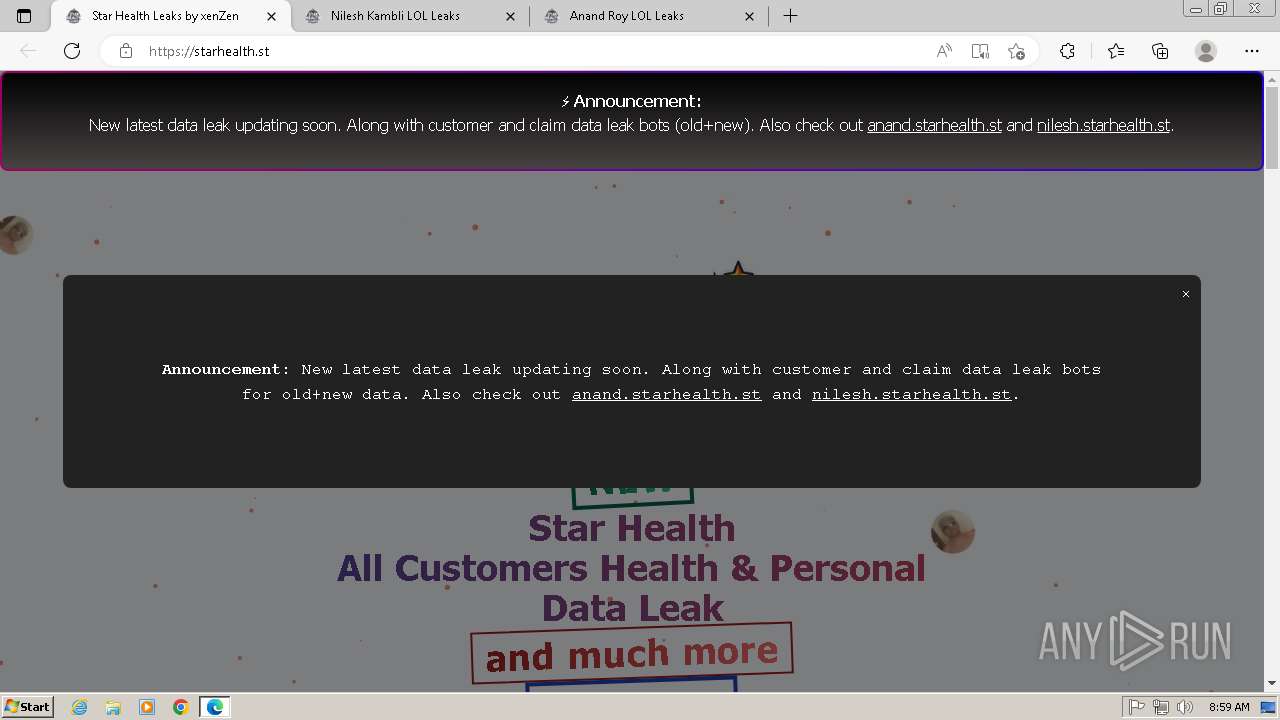This screenshot has width=1280, height=720.
Task: Click the scrollbar up arrow
Action: [x=1272, y=78]
